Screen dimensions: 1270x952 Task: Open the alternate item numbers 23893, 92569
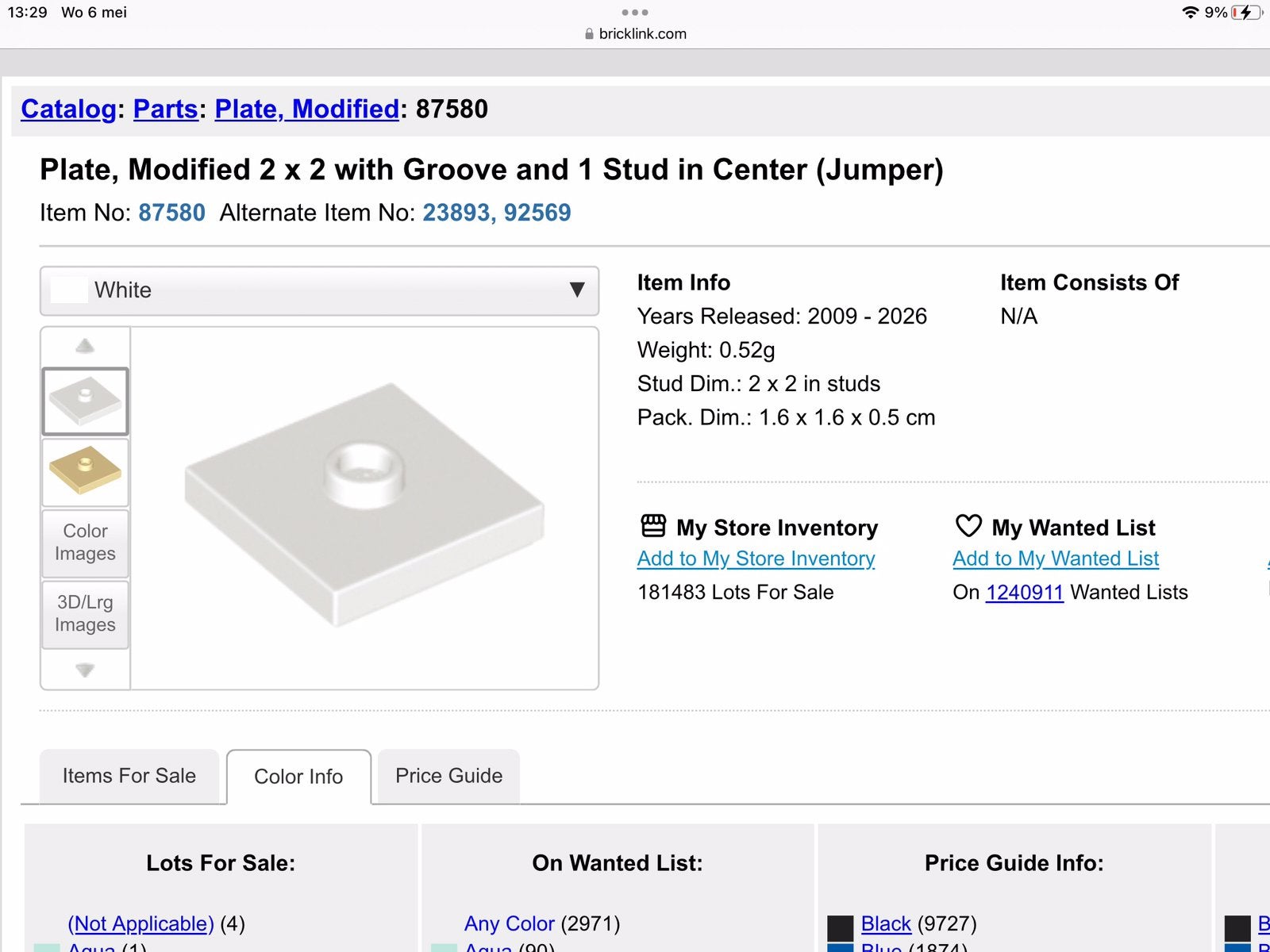pyautogui.click(x=497, y=213)
